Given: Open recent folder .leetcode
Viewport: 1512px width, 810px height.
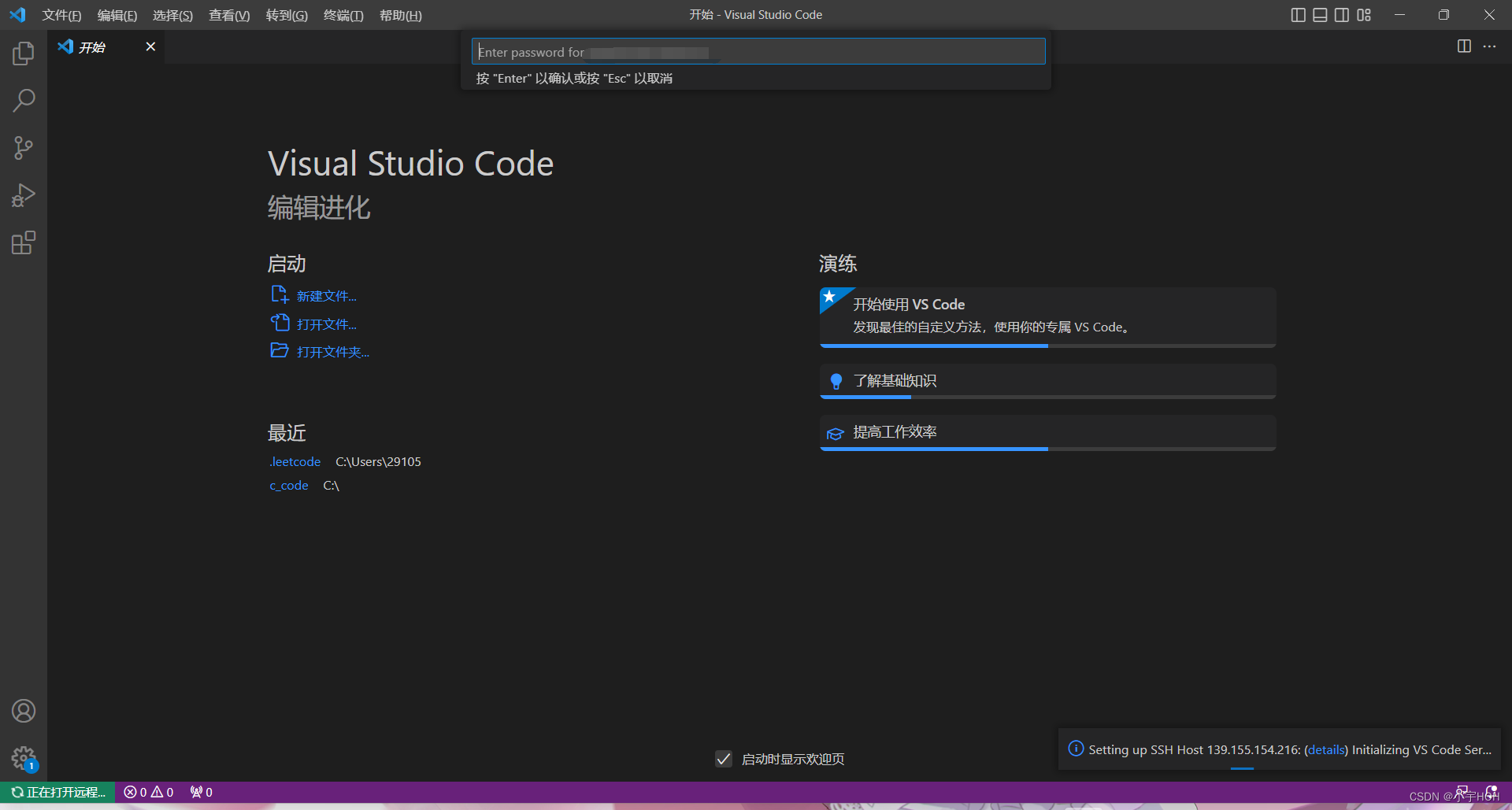Looking at the screenshot, I should (295, 461).
